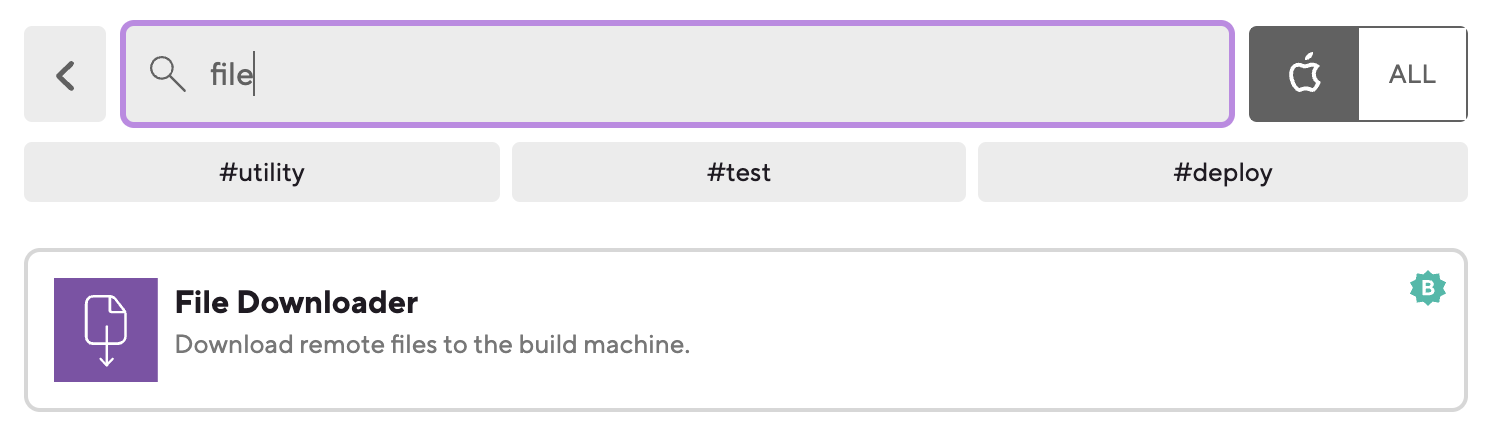
Task: Click the "B" badge on the File Downloader card
Action: pyautogui.click(x=1428, y=289)
